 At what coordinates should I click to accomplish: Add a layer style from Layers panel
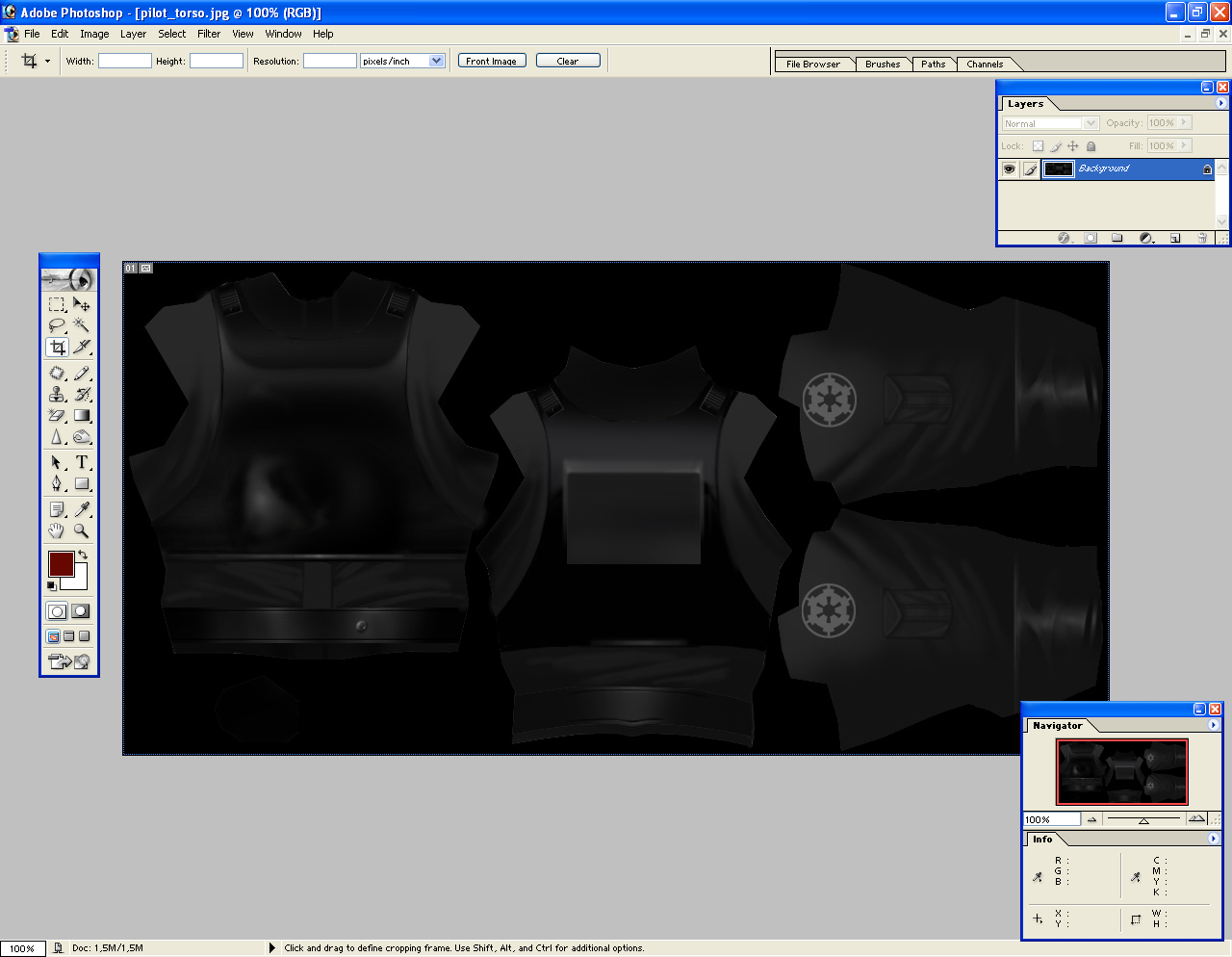pos(1064,238)
